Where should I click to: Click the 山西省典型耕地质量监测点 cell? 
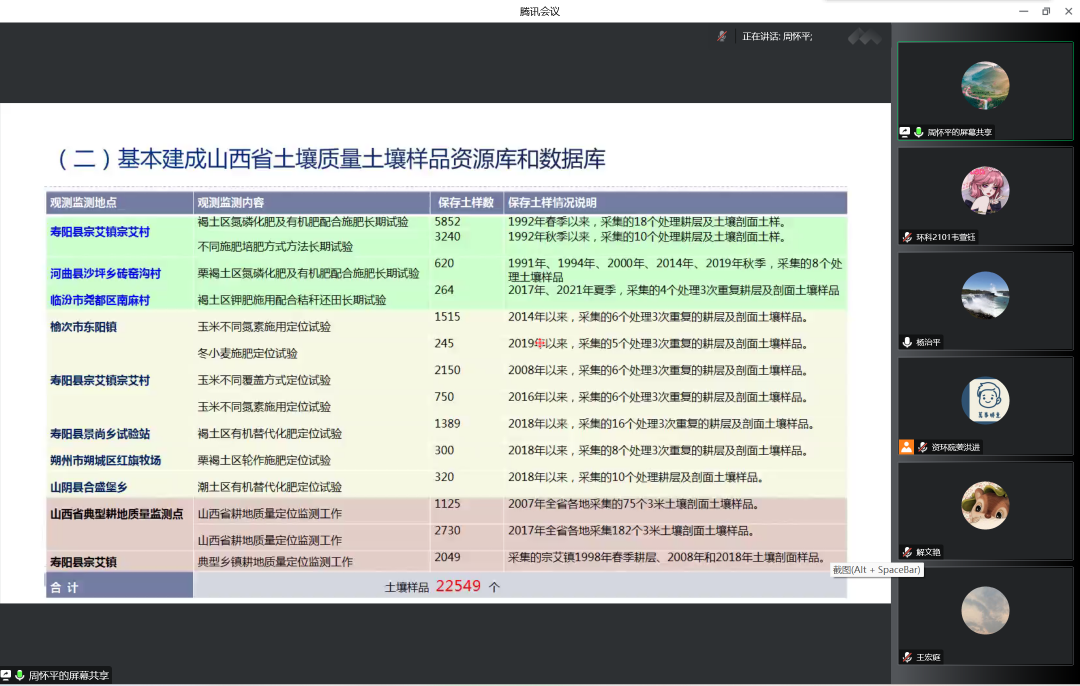[116, 514]
